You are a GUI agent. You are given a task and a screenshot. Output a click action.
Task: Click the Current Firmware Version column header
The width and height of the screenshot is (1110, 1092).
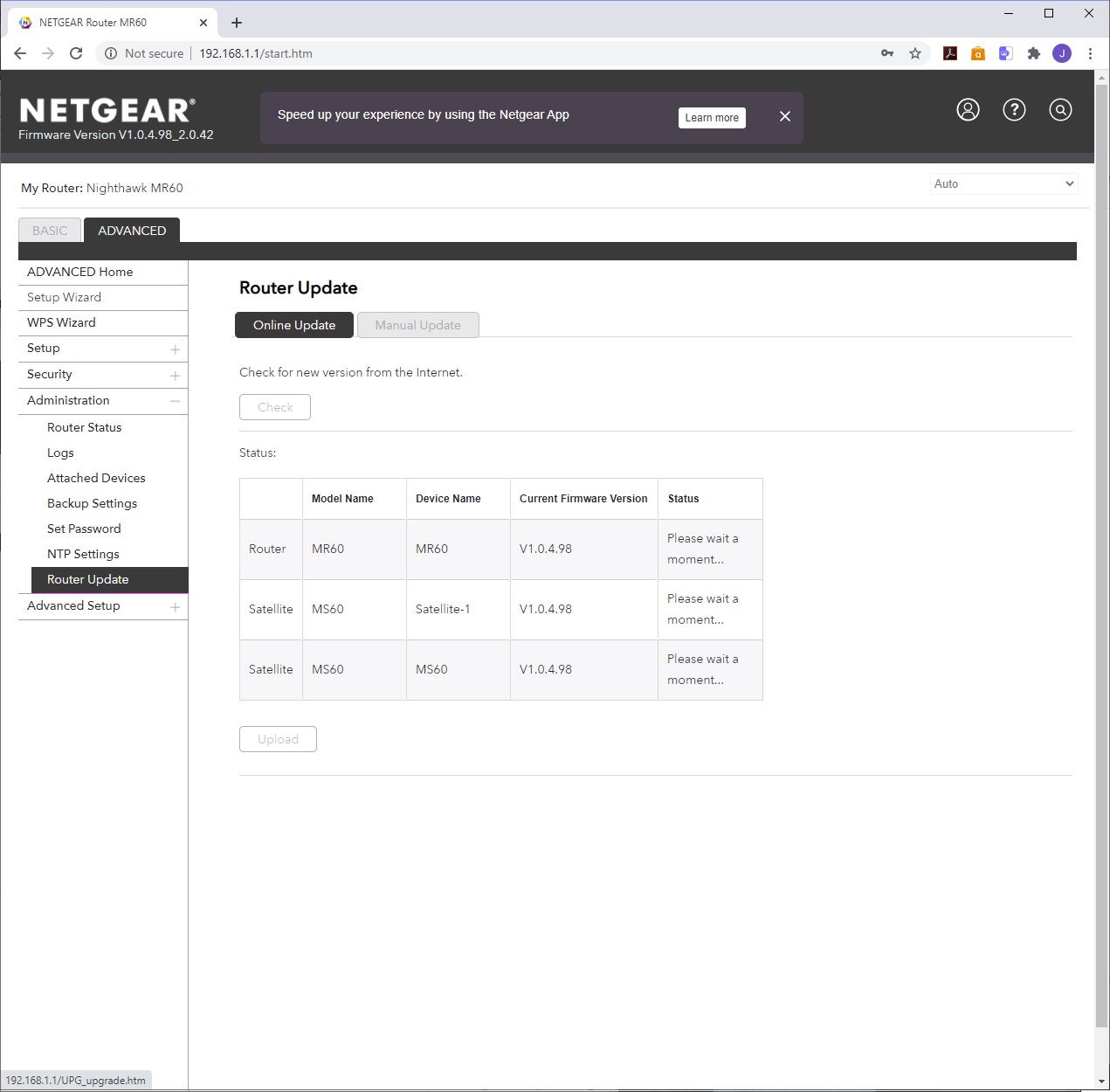click(583, 499)
